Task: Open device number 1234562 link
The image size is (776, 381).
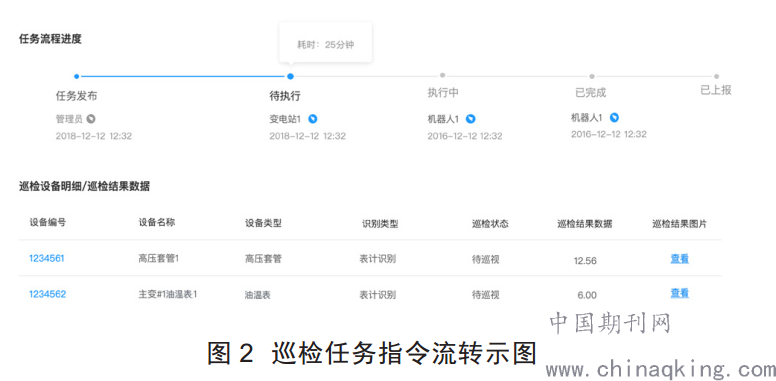Action: pyautogui.click(x=47, y=294)
